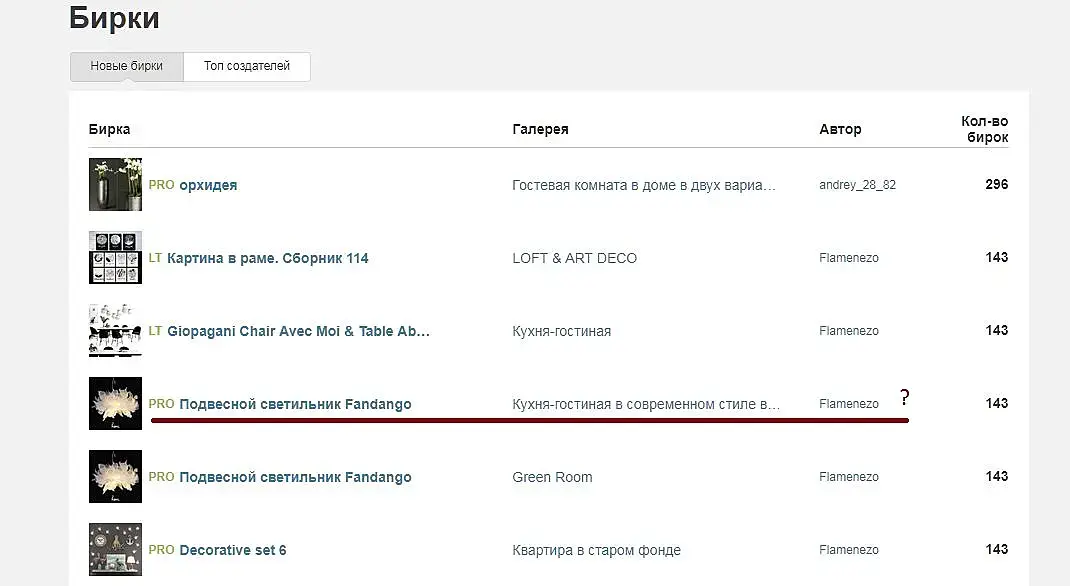Click Giopagani Chair Avec Moi link

point(298,331)
